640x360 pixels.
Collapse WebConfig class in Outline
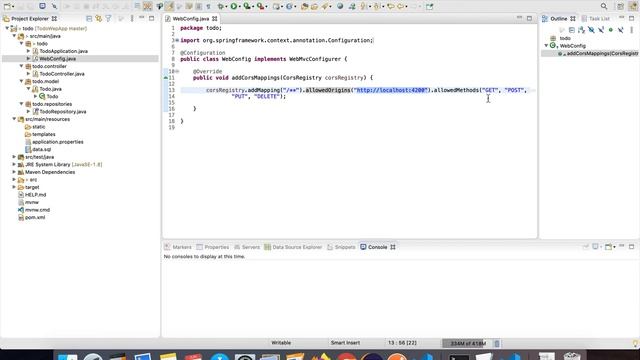coord(546,46)
